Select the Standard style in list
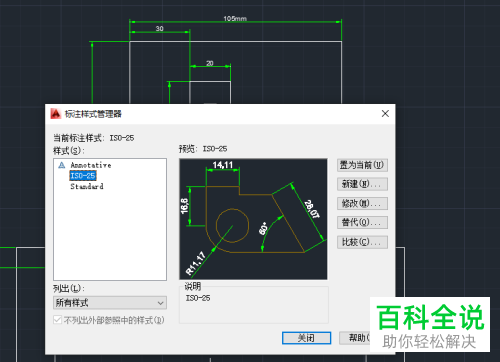Image resolution: width=500 pixels, height=362 pixels. [x=87, y=186]
